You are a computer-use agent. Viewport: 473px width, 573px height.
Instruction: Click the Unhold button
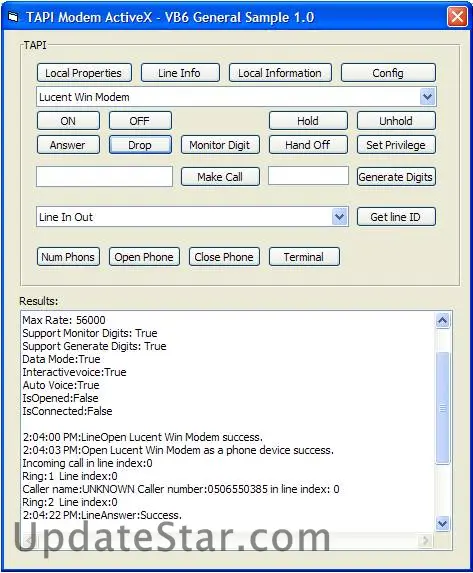pyautogui.click(x=396, y=121)
